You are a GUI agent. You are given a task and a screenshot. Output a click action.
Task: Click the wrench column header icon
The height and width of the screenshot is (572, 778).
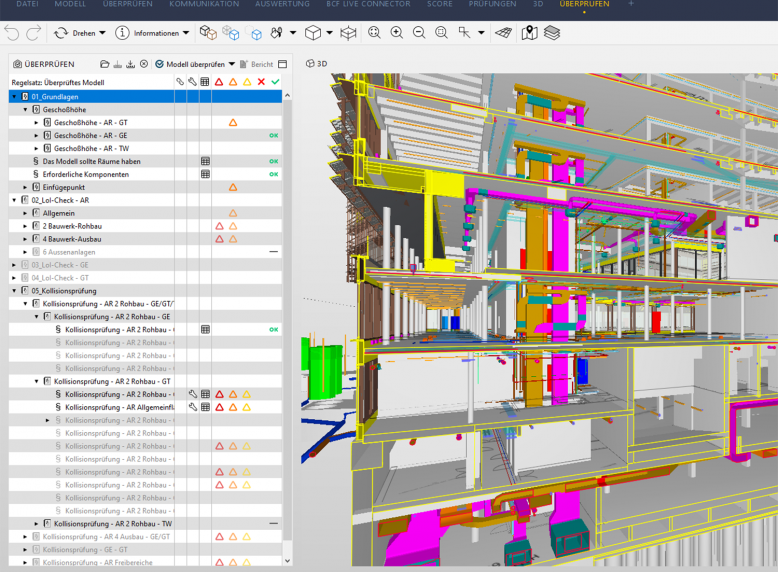193,82
